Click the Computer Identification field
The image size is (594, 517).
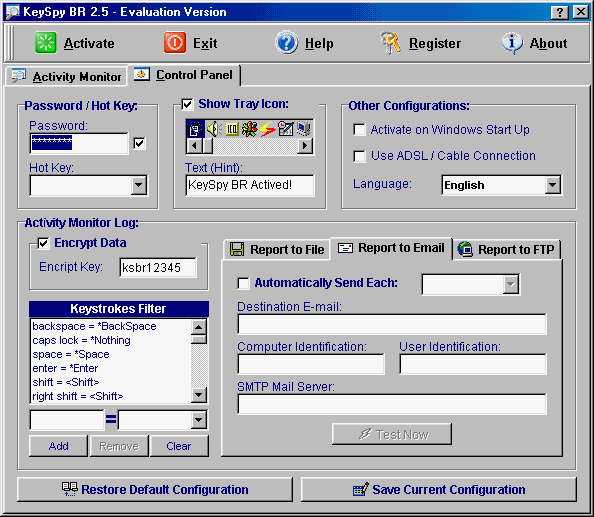tap(311, 364)
